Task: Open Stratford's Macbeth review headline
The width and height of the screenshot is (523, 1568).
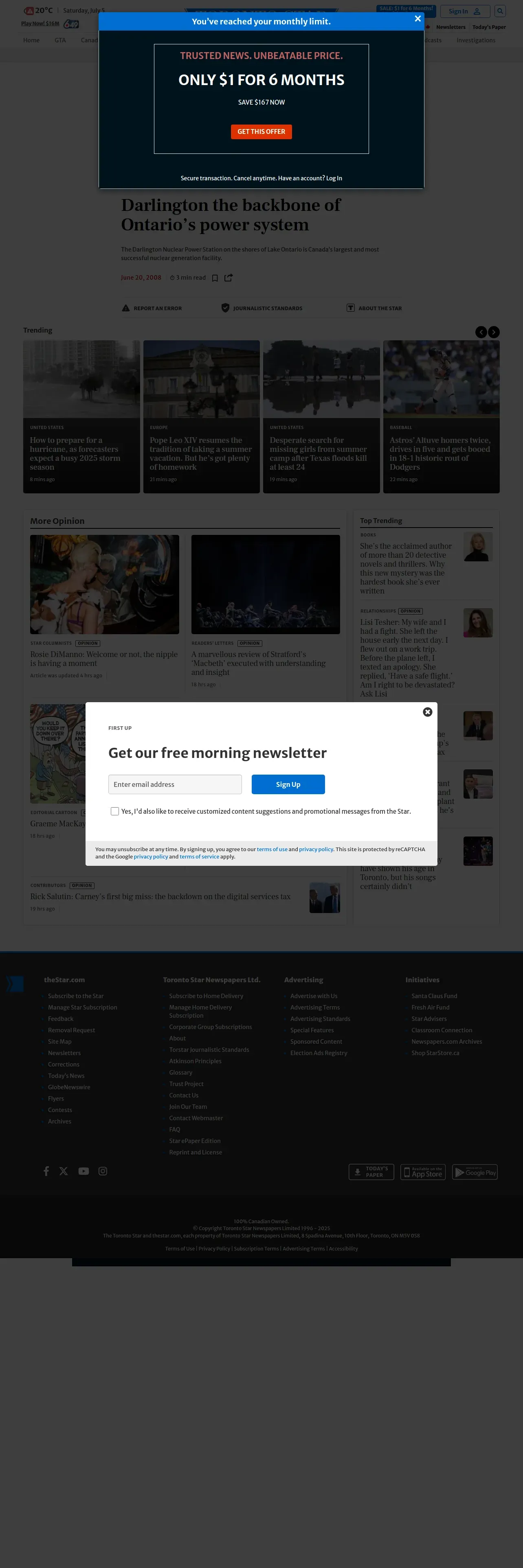Action: [x=259, y=664]
